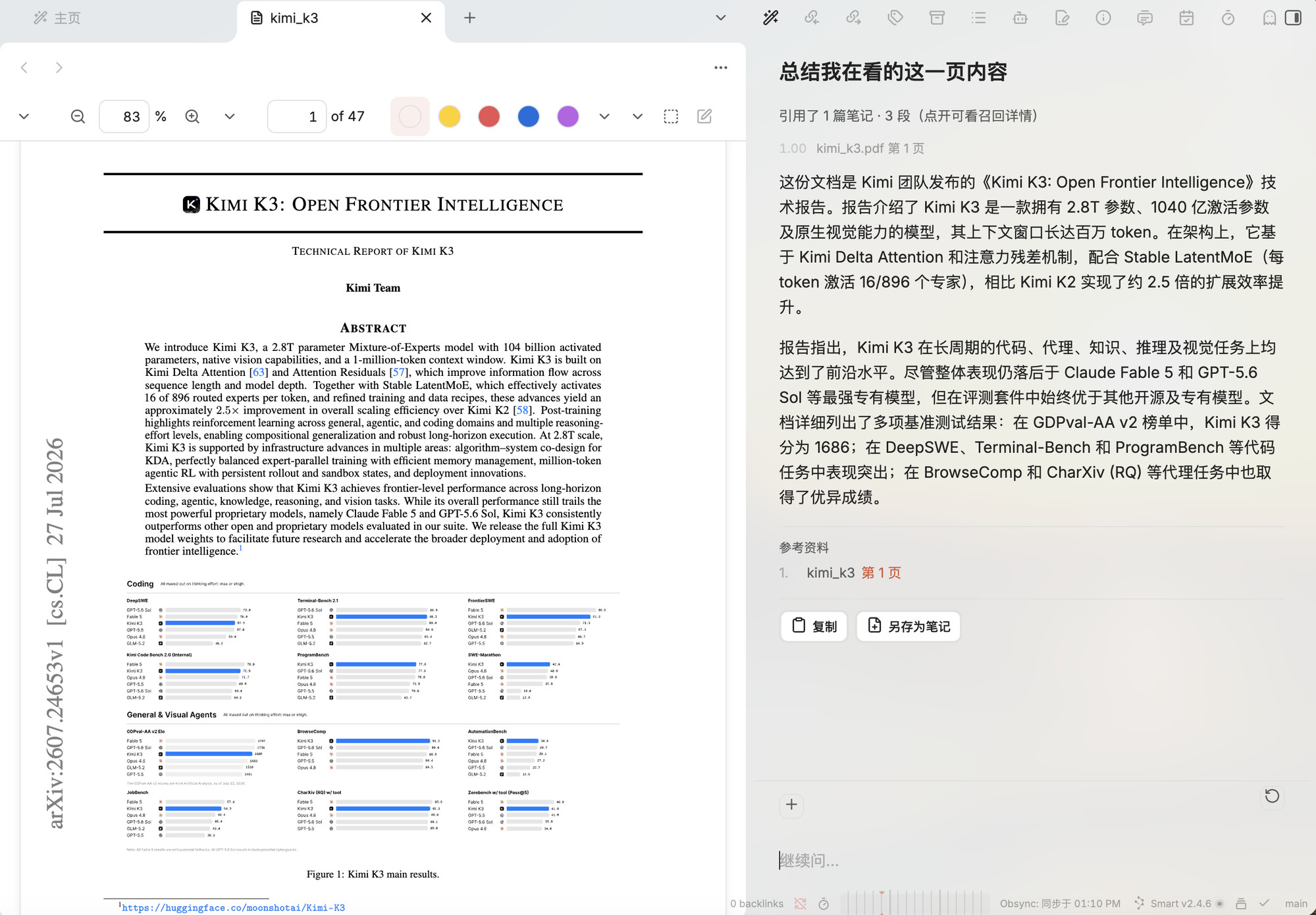Follow citation link [63] in abstract
Image resolution: width=1316 pixels, height=915 pixels.
click(259, 373)
